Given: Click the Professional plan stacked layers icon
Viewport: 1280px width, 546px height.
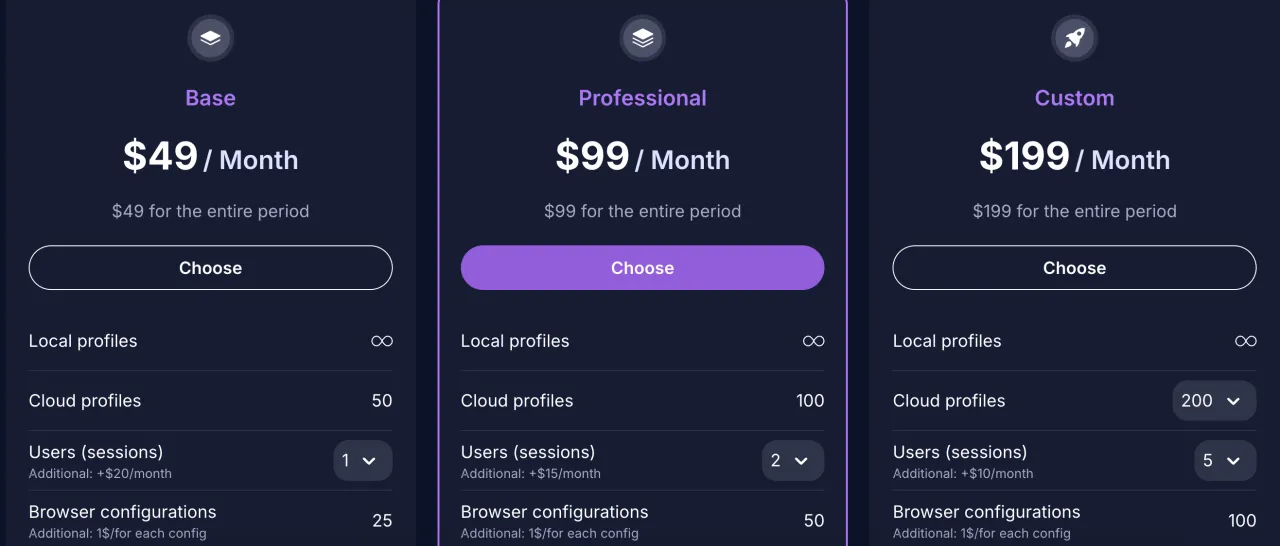Looking at the screenshot, I should pyautogui.click(x=642, y=39).
